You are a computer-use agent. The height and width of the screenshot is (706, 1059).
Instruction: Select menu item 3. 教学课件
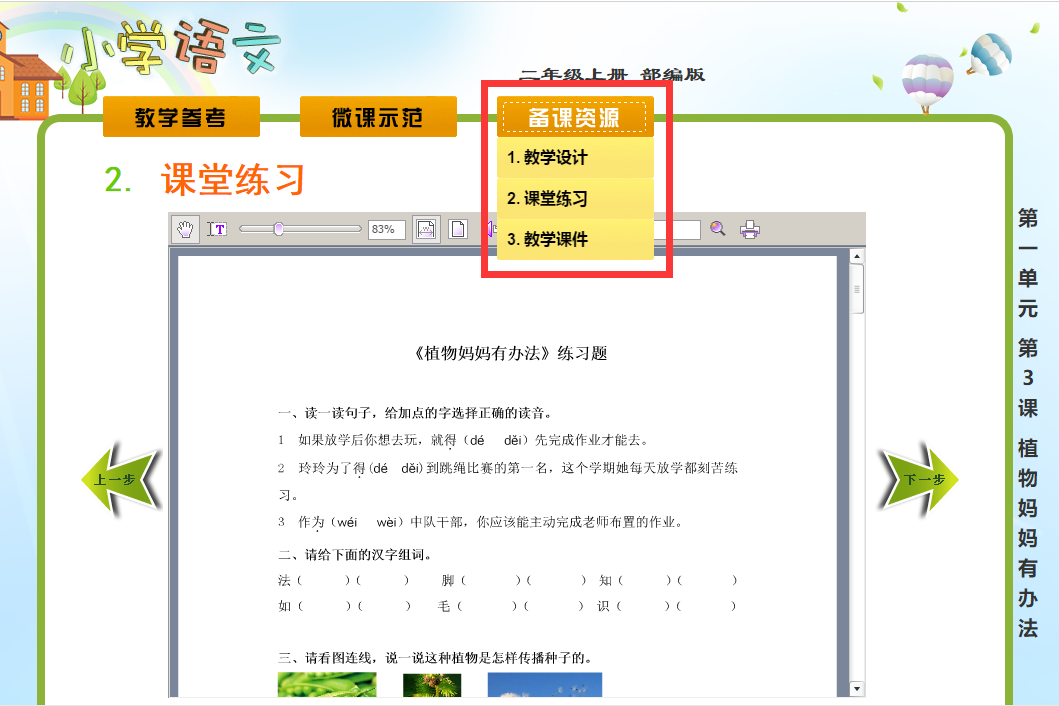[575, 239]
